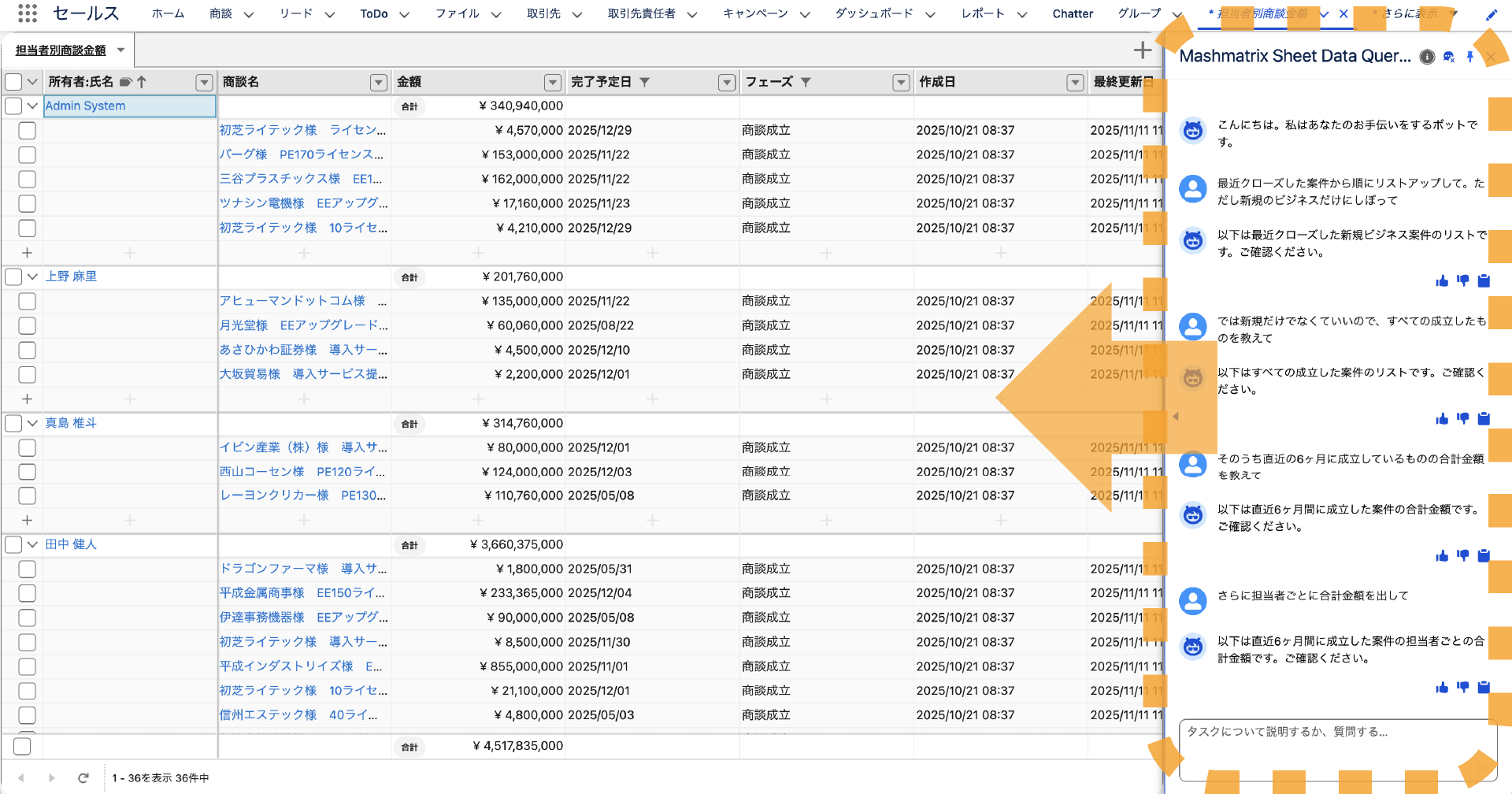Check the select-all checkbox in header row
1512x794 pixels.
click(x=13, y=82)
